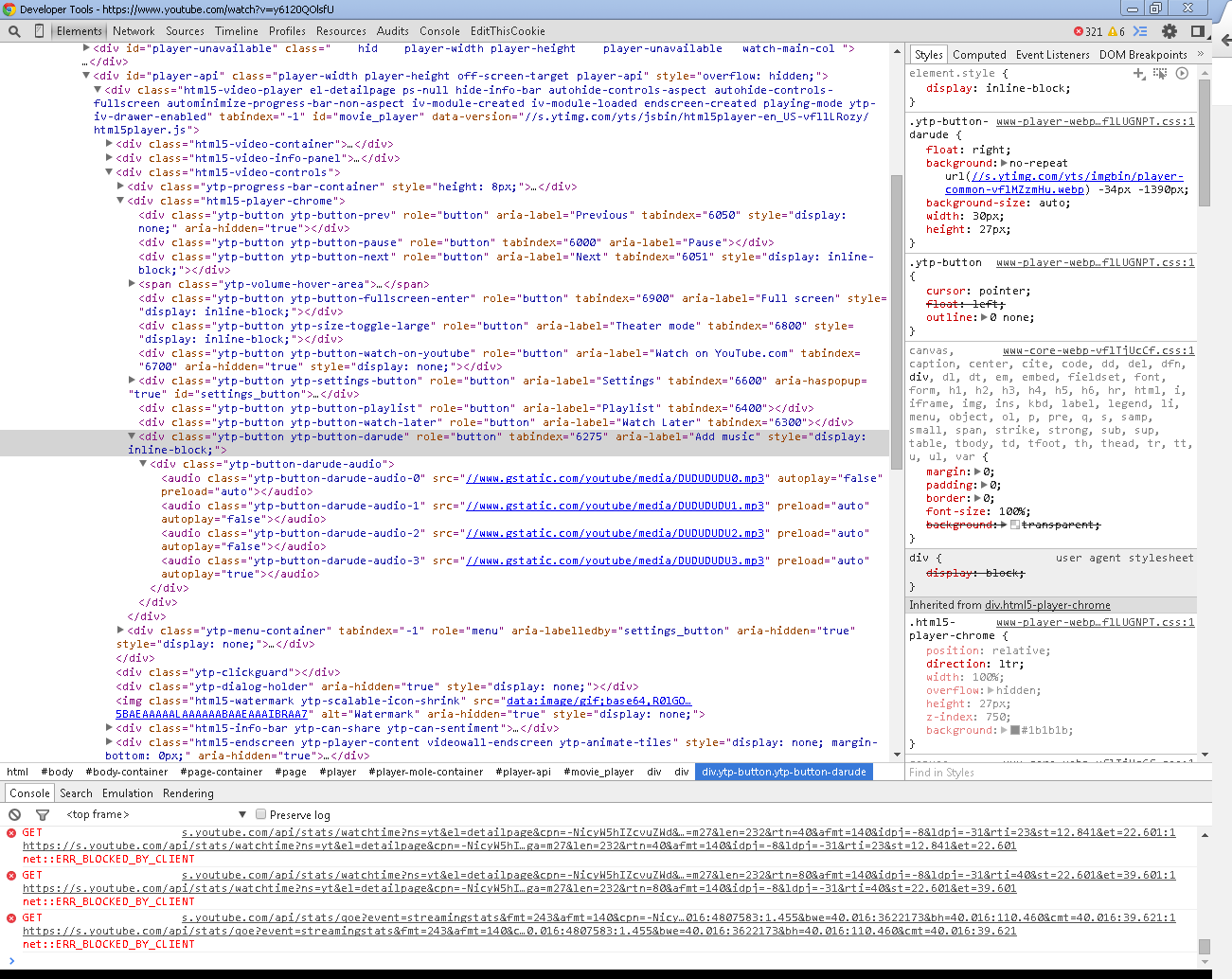Click the div.html5-player-chrome inherited link

1047,605
